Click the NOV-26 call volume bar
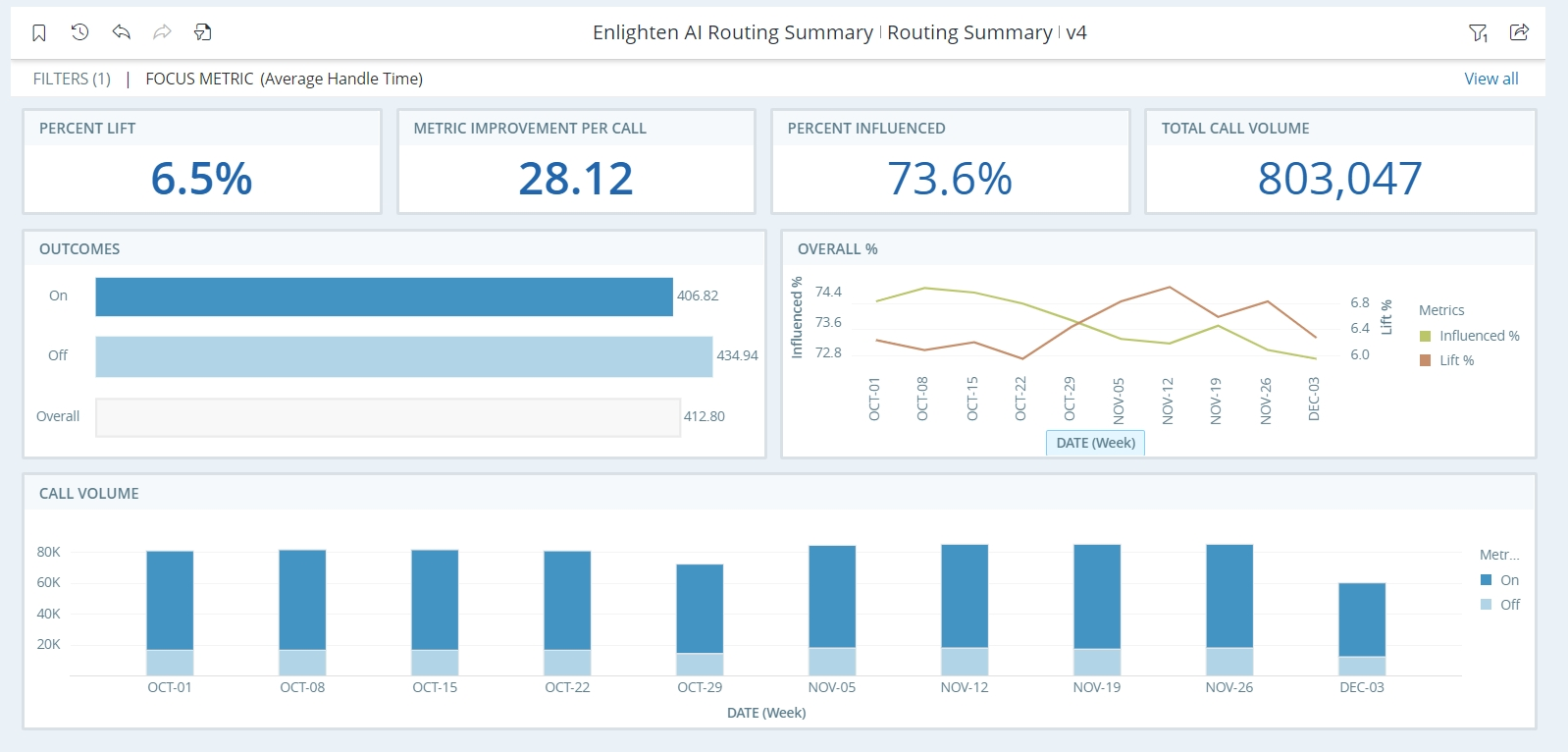The image size is (1568, 752). pyautogui.click(x=1229, y=610)
